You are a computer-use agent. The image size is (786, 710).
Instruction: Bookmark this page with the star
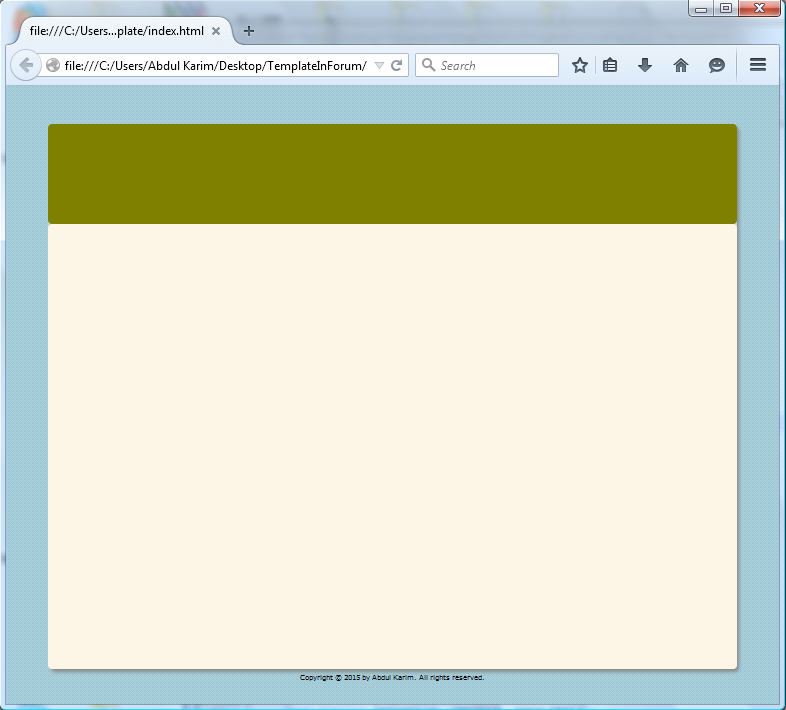580,65
